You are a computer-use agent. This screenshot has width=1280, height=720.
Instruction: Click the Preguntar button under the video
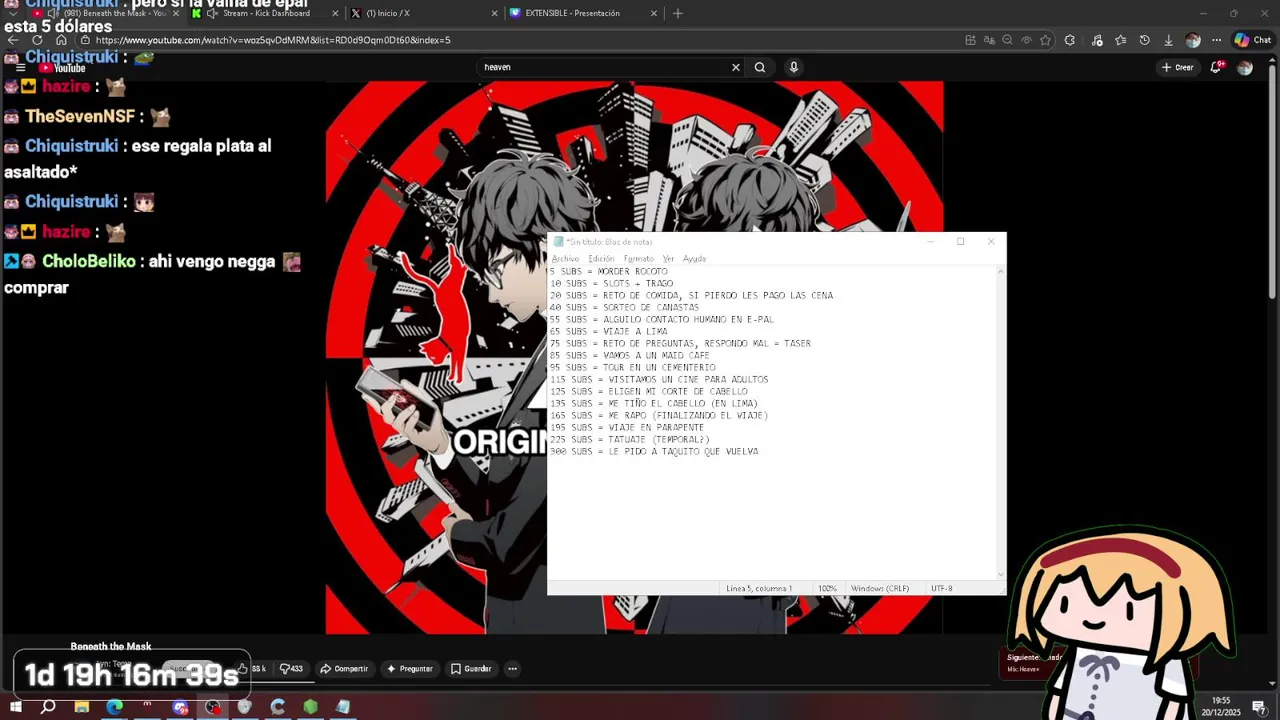(x=409, y=668)
